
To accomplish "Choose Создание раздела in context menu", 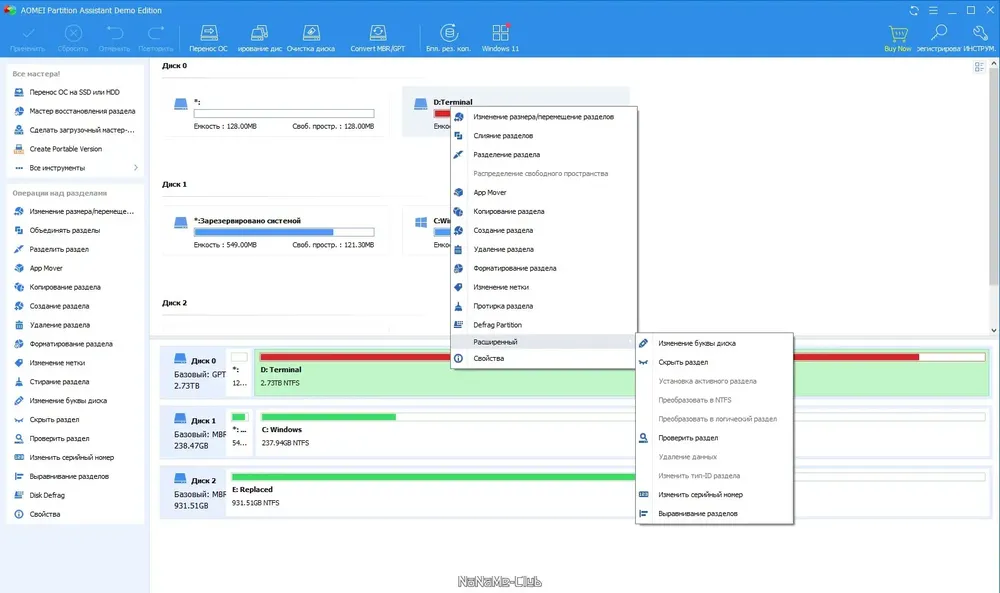I will [x=543, y=230].
